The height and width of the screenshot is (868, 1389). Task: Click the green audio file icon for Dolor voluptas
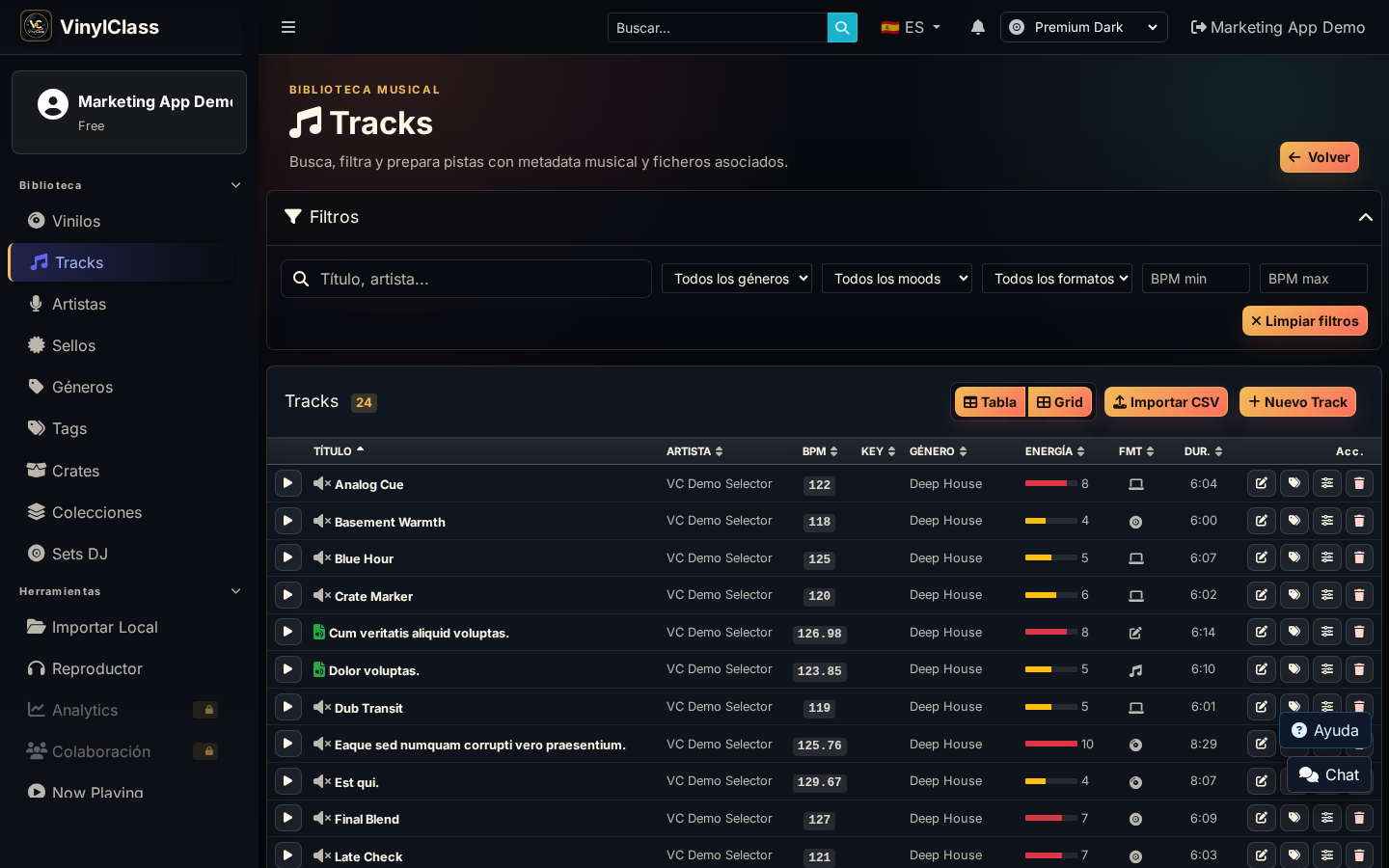click(x=319, y=669)
